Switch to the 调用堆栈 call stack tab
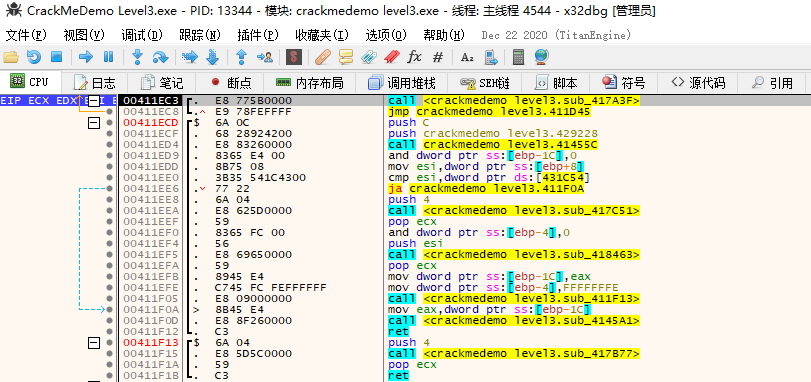The width and height of the screenshot is (811, 382). [x=402, y=83]
